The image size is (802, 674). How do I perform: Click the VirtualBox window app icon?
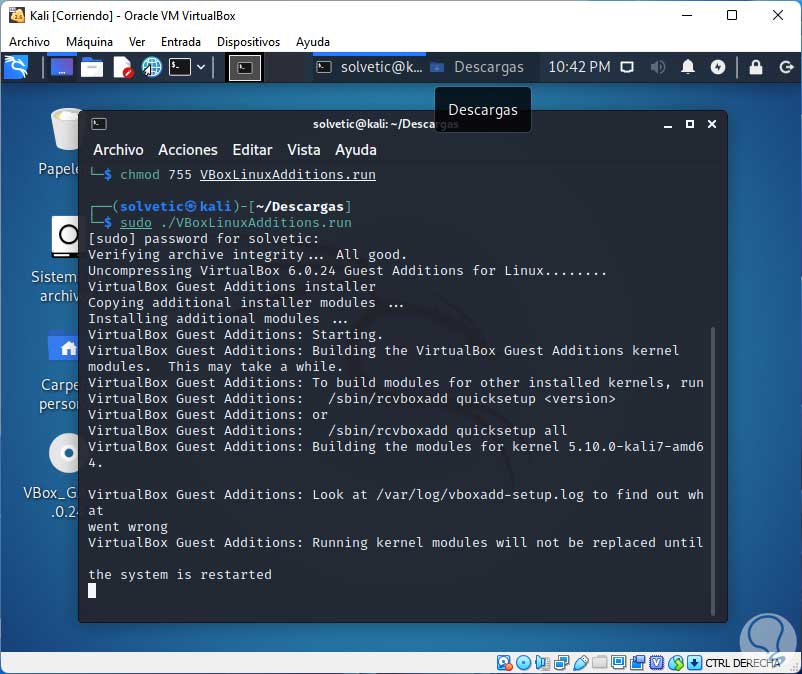point(17,15)
